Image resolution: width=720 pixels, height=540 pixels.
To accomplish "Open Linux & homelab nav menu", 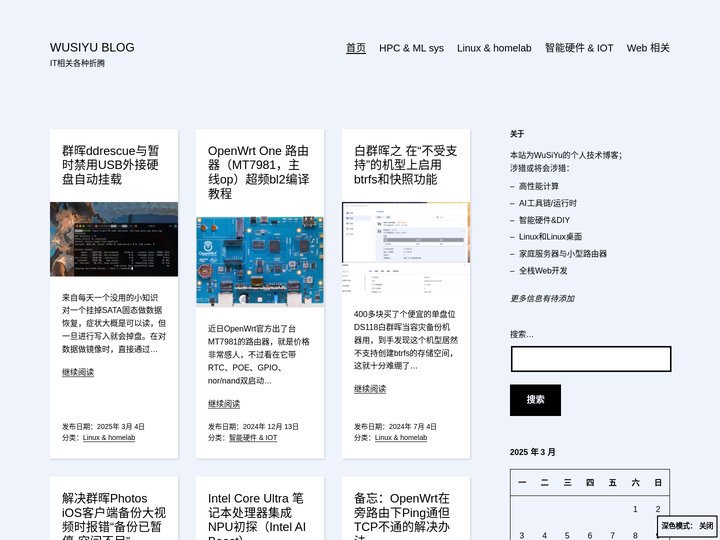I will click(x=494, y=48).
